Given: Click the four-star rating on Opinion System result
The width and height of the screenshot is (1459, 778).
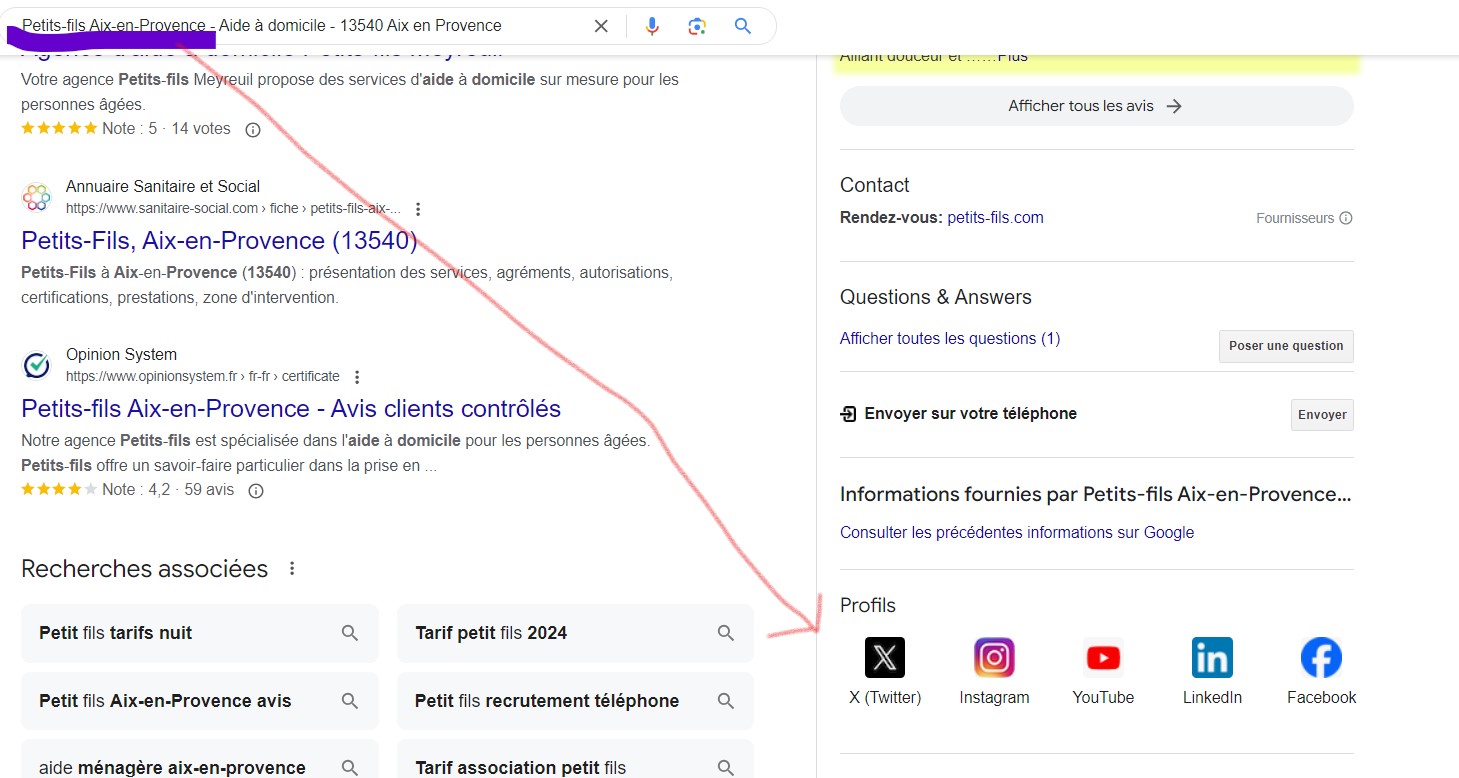Looking at the screenshot, I should (59, 490).
